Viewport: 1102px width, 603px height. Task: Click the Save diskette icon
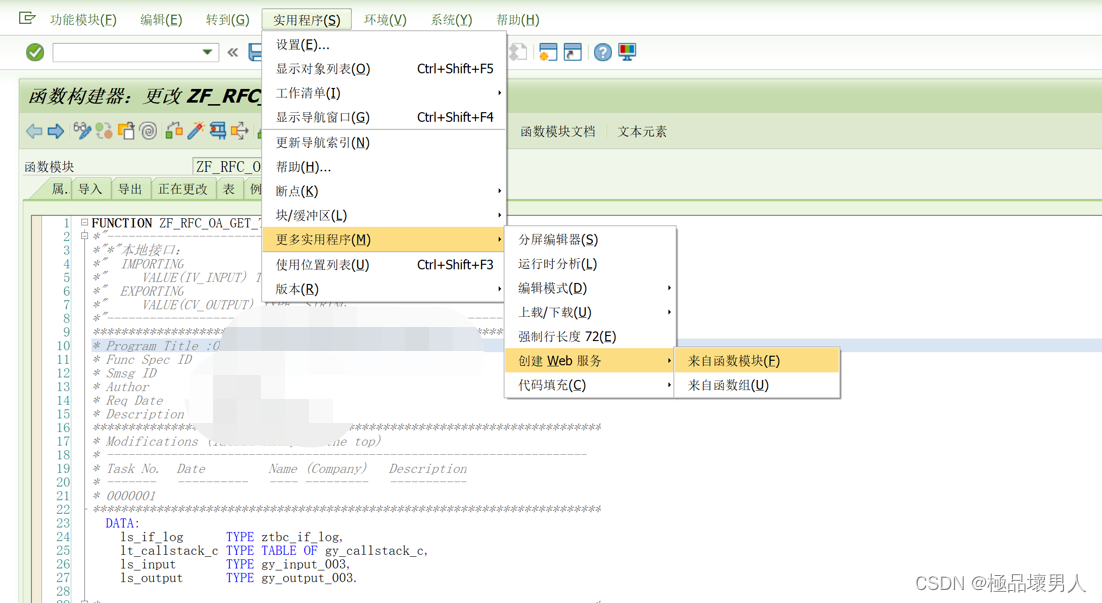pos(257,54)
